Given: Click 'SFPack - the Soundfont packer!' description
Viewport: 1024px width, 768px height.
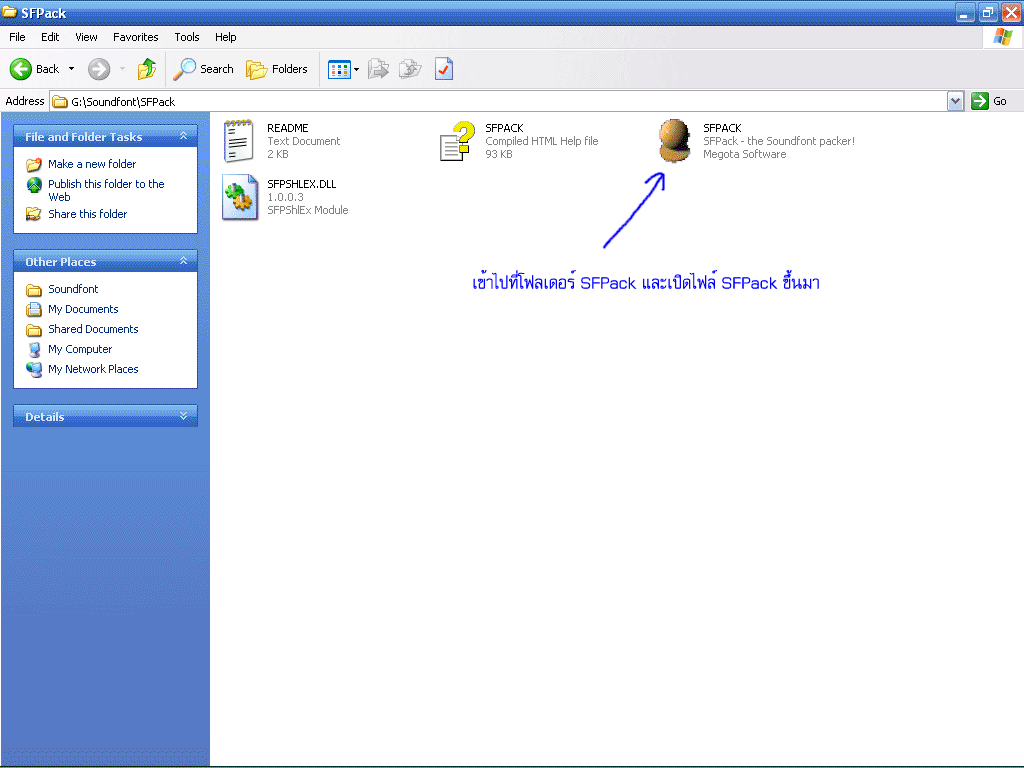Looking at the screenshot, I should 778,141.
